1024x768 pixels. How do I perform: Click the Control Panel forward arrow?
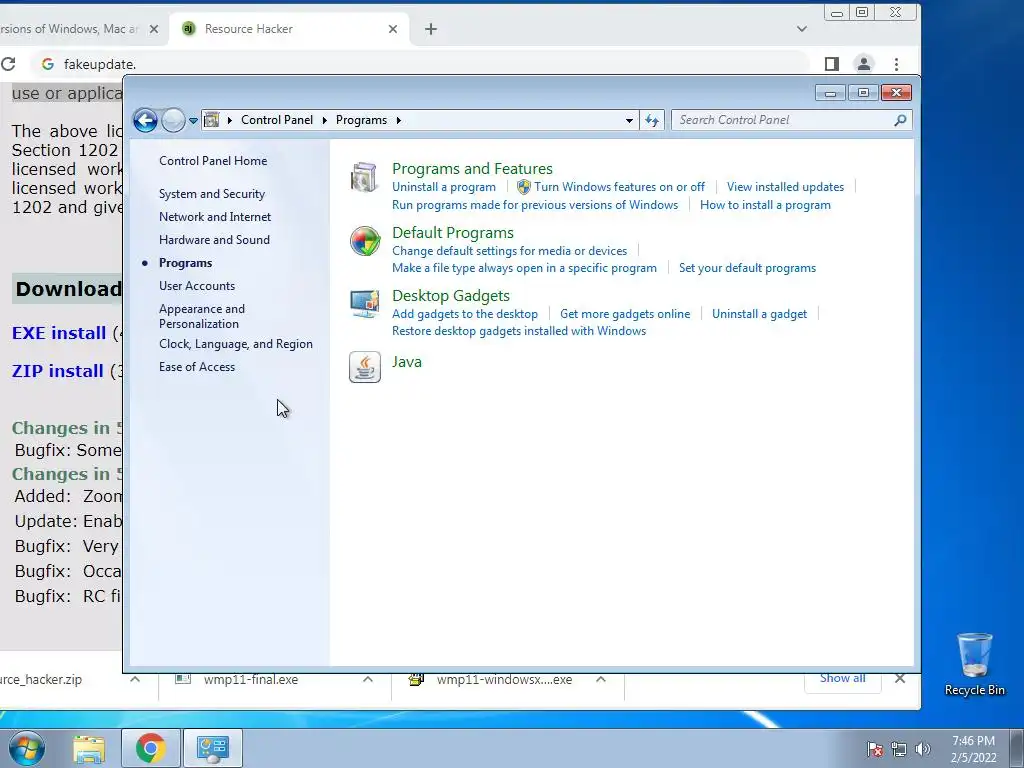click(173, 120)
